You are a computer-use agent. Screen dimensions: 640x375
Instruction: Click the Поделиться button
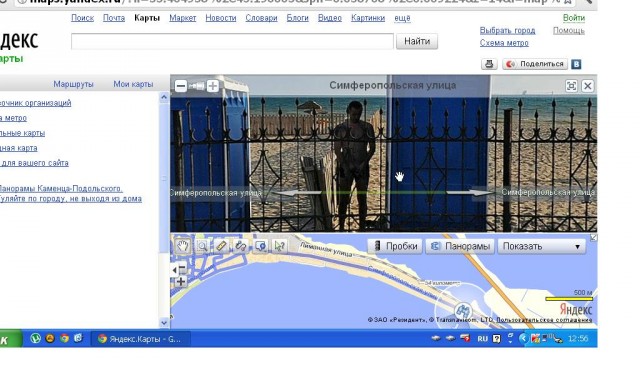[x=535, y=64]
